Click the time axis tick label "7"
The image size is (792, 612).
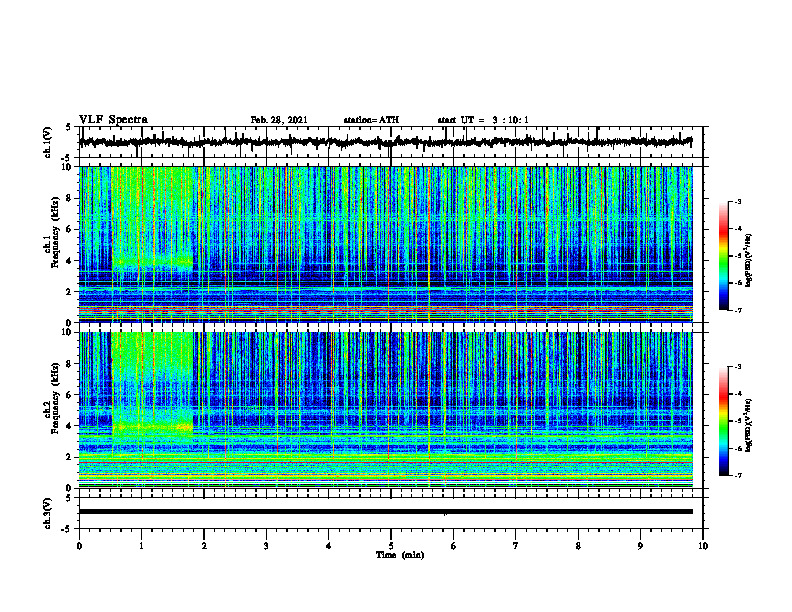click(516, 546)
